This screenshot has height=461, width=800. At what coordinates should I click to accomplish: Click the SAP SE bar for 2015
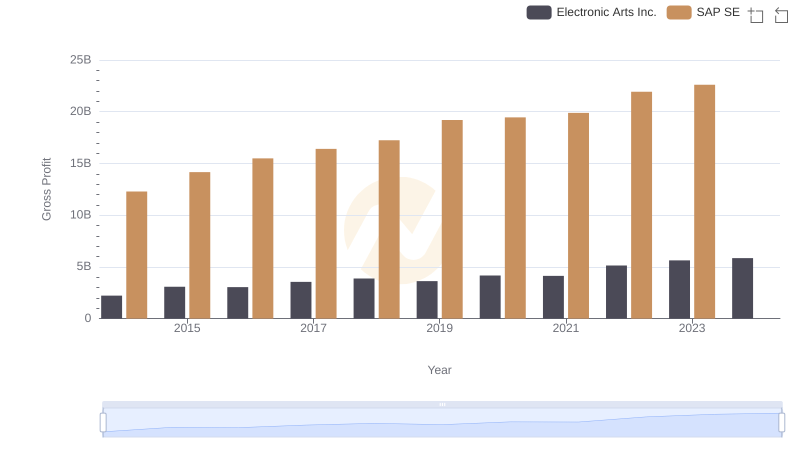[199, 245]
